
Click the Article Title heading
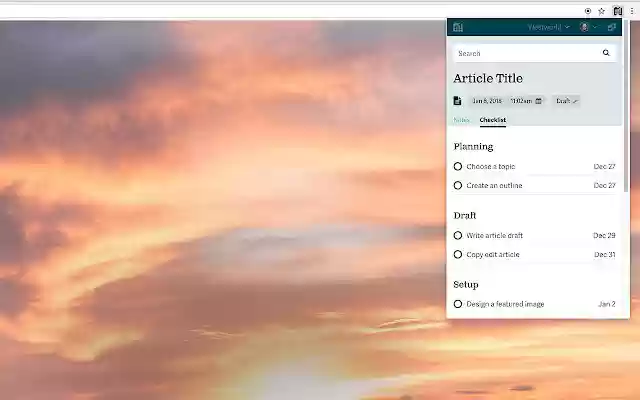488,78
